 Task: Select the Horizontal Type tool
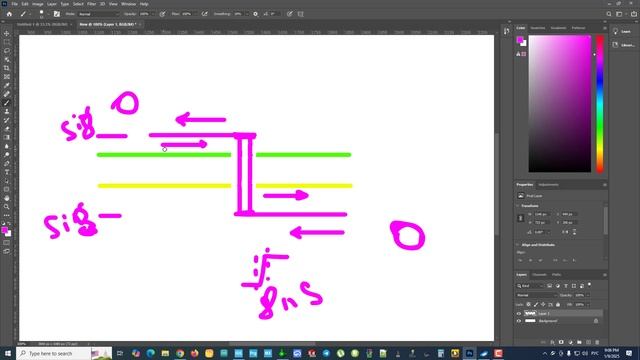(7, 172)
